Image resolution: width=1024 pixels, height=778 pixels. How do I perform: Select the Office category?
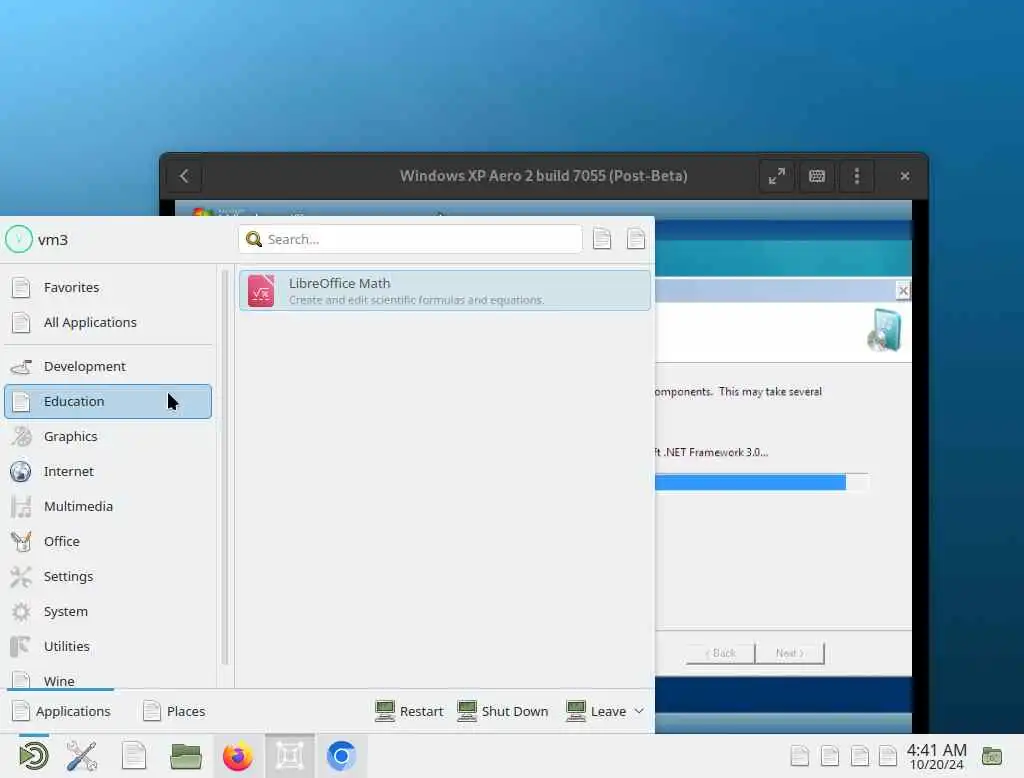[108, 542]
